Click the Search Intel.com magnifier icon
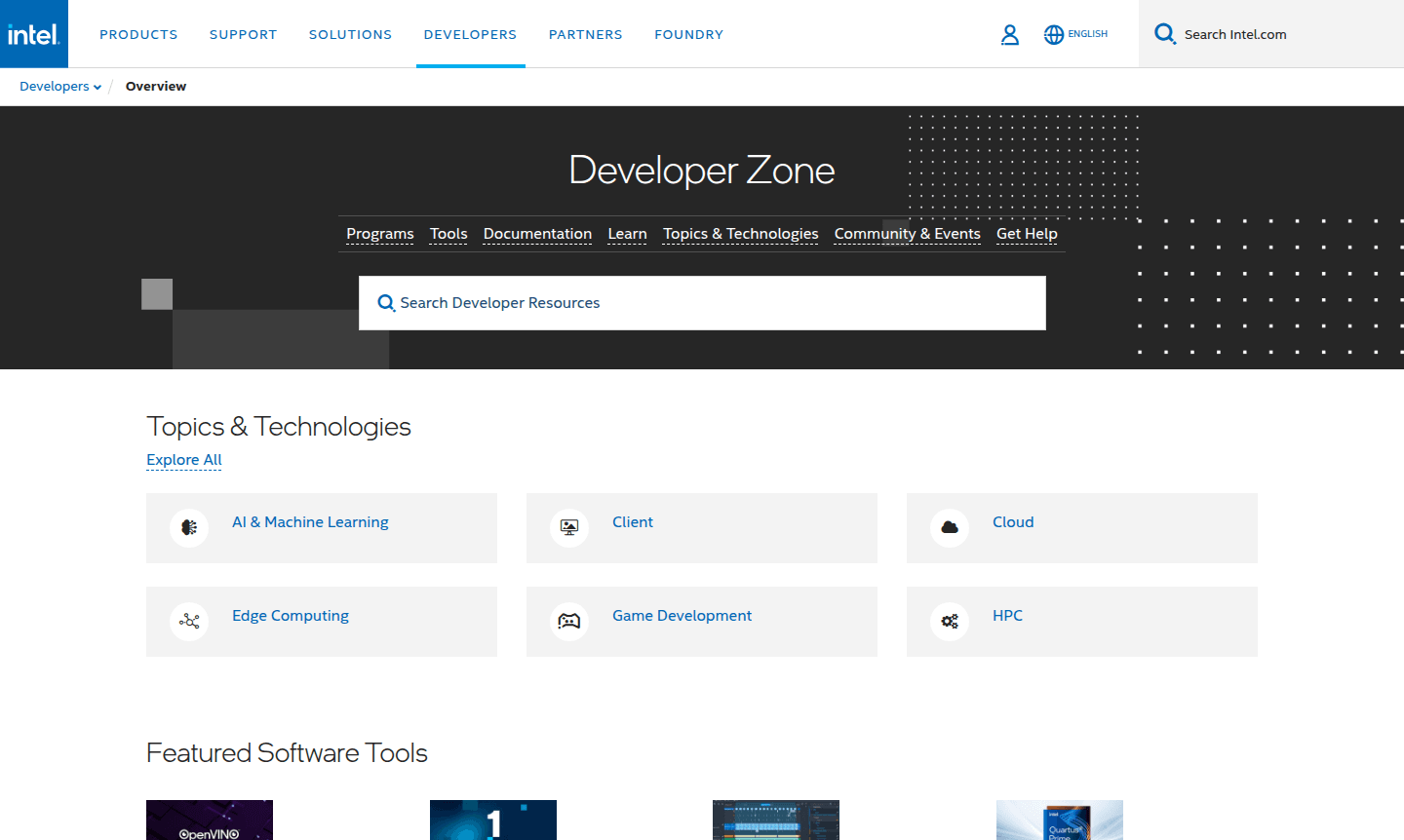1404x840 pixels. (x=1164, y=34)
